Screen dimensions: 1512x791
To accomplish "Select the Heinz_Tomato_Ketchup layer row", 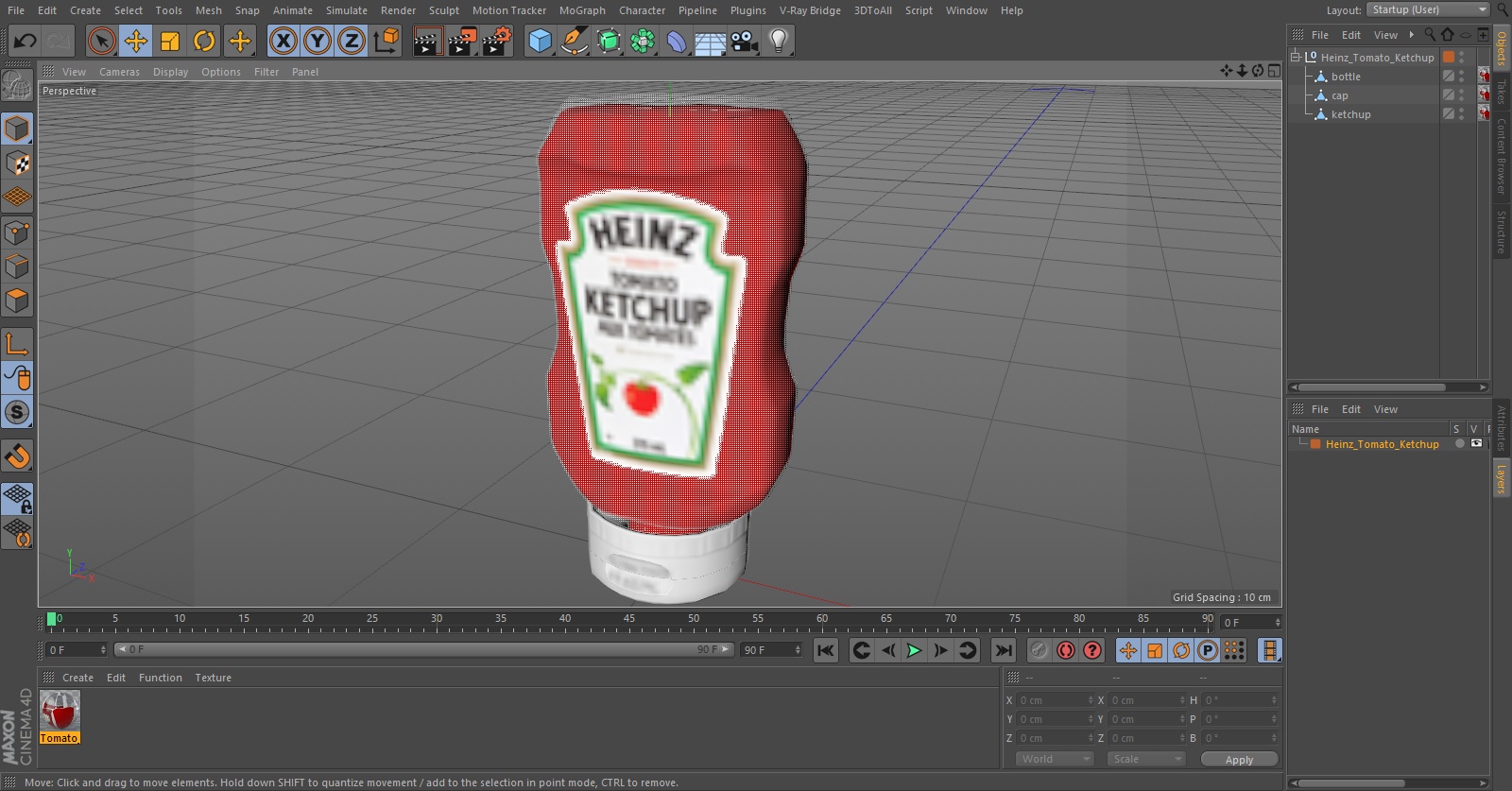I will pos(1383,444).
